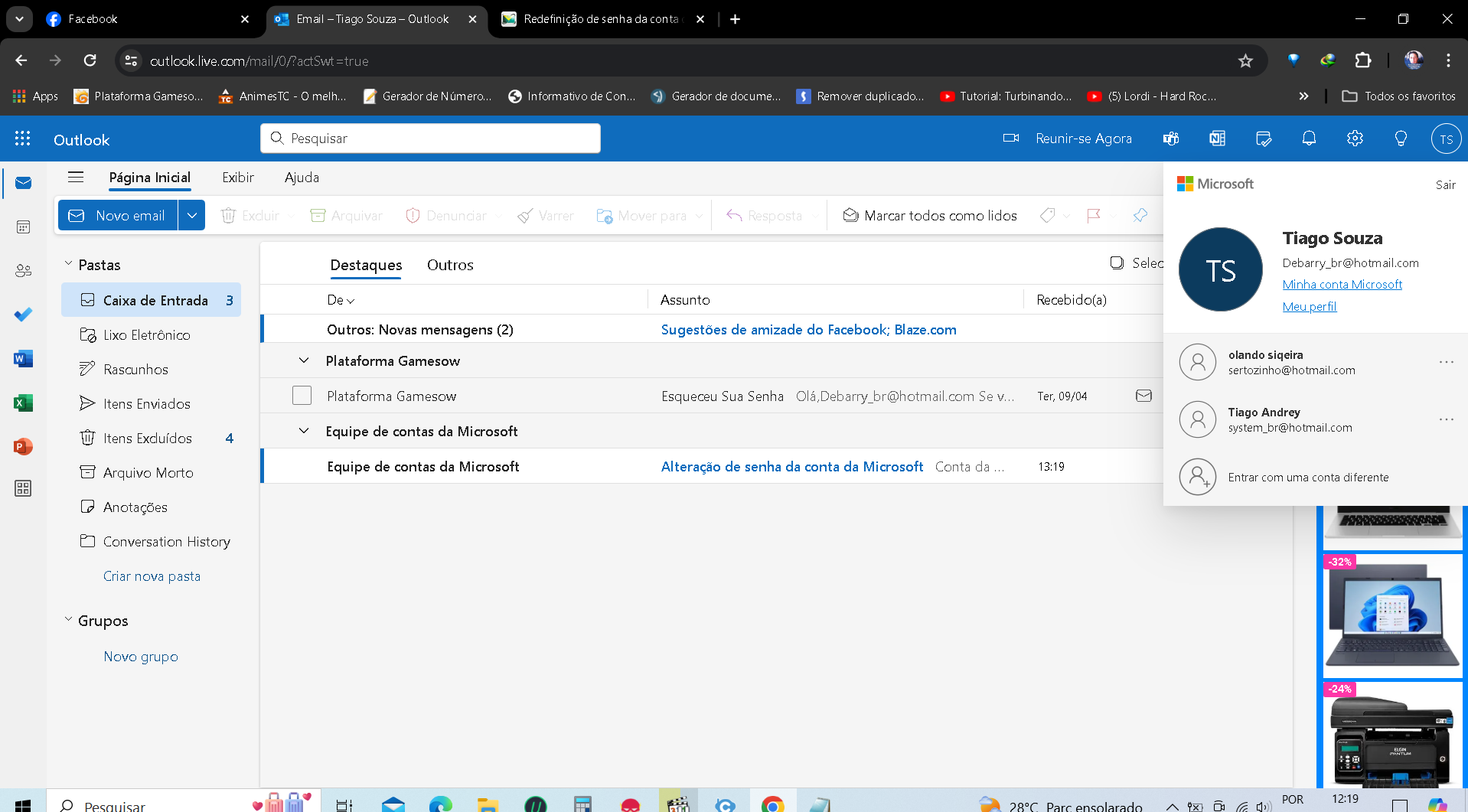Open More apps in the left rail
Viewport: 1468px width, 812px height.
[23, 488]
